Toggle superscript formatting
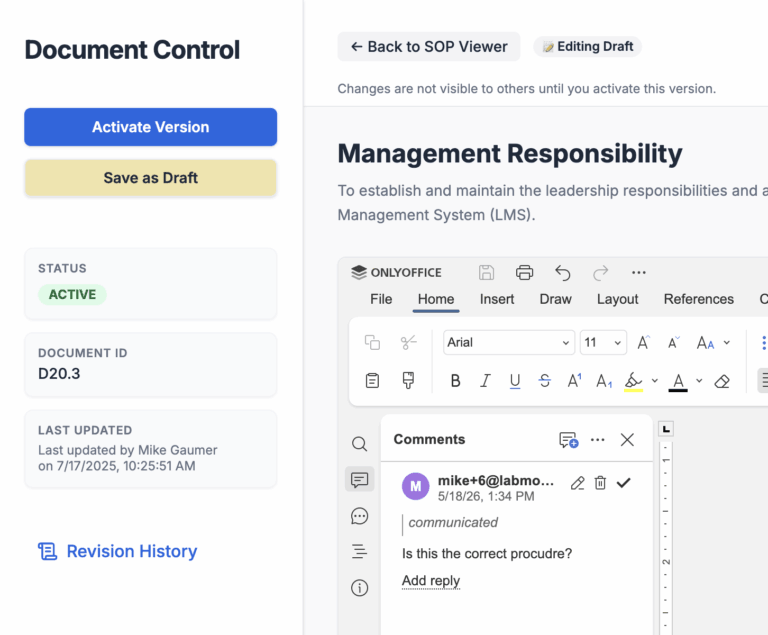The width and height of the screenshot is (768, 635). [574, 380]
